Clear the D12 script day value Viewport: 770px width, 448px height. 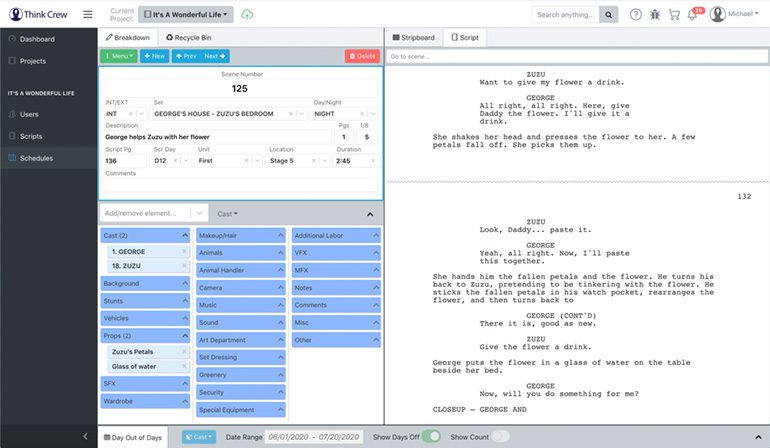point(175,161)
